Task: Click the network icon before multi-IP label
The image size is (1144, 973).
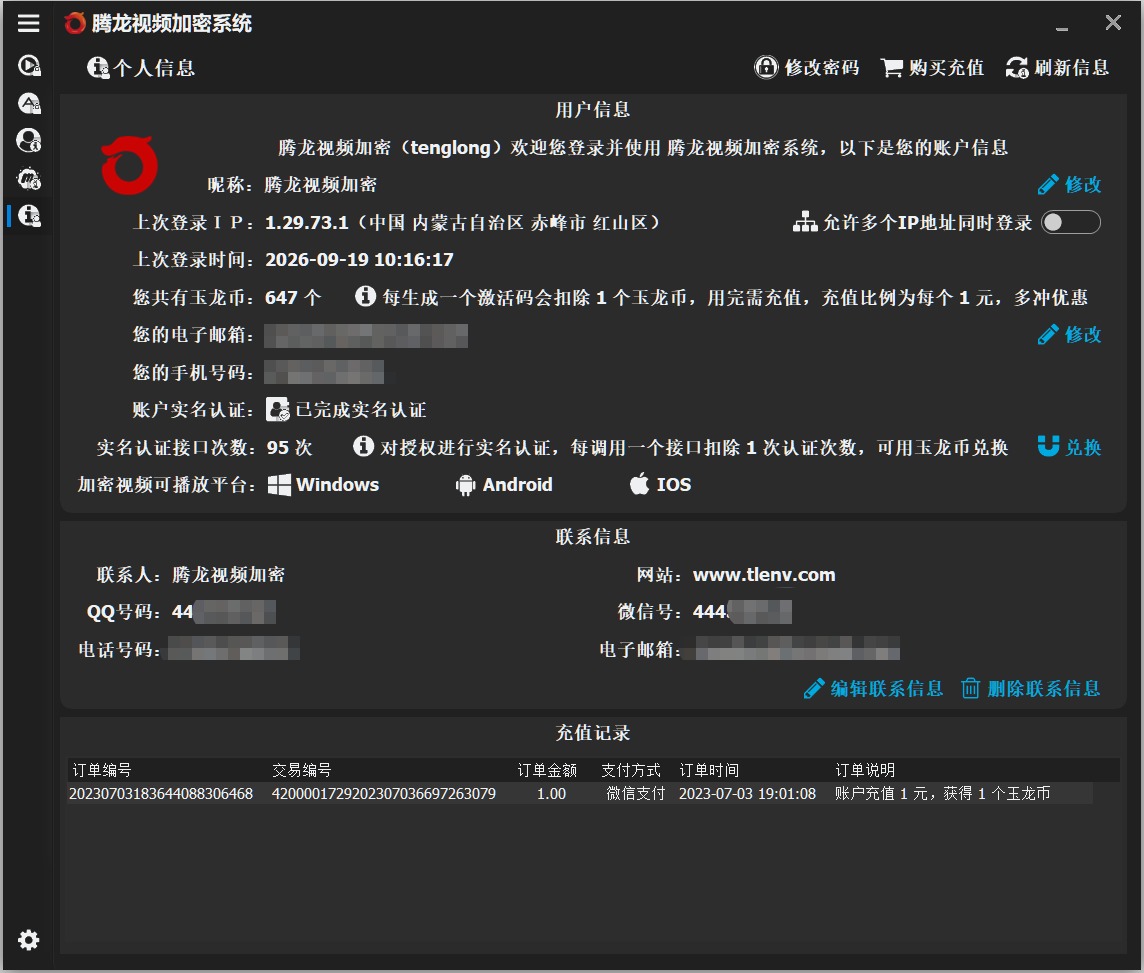Action: pos(805,222)
